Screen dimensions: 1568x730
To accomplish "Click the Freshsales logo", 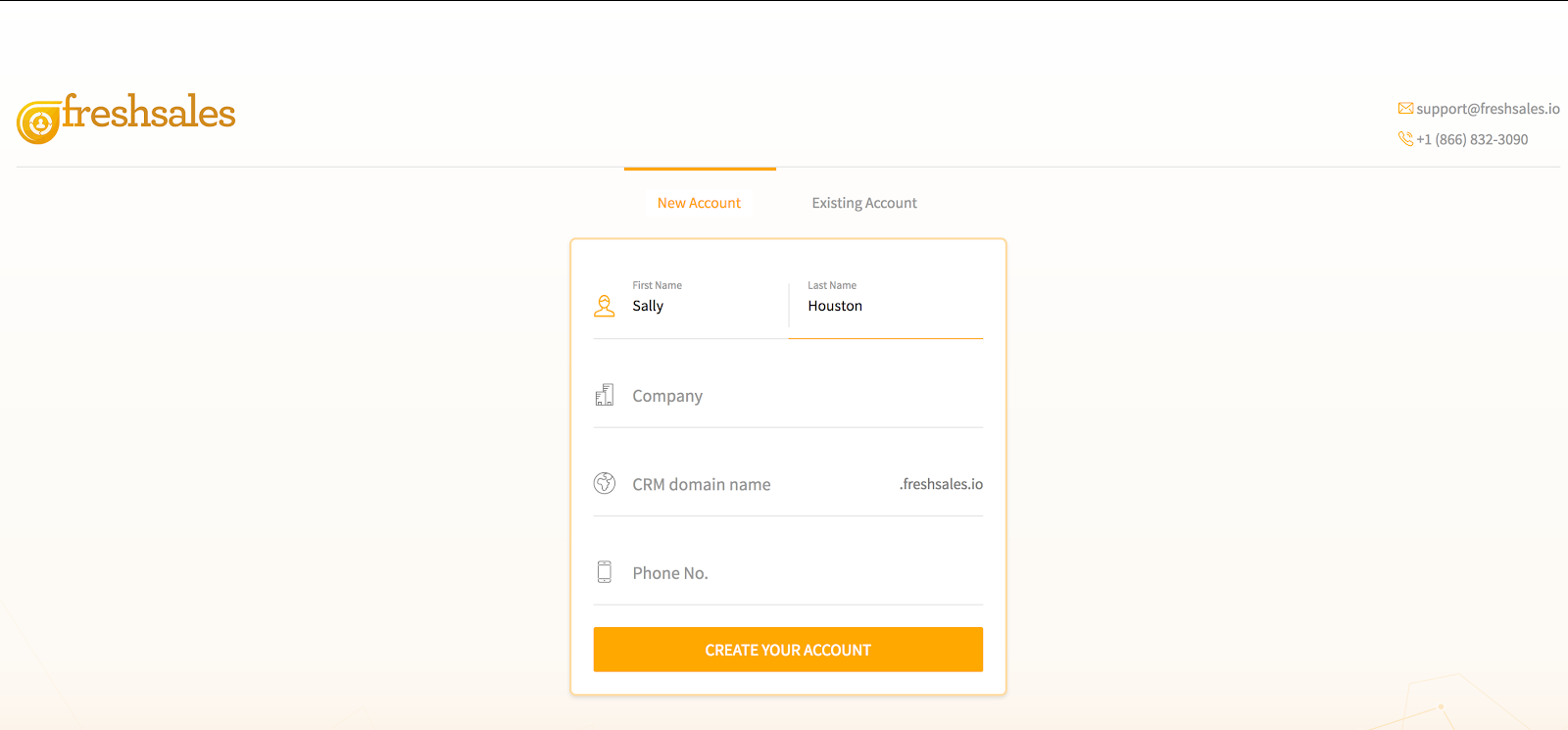I will coord(126,119).
